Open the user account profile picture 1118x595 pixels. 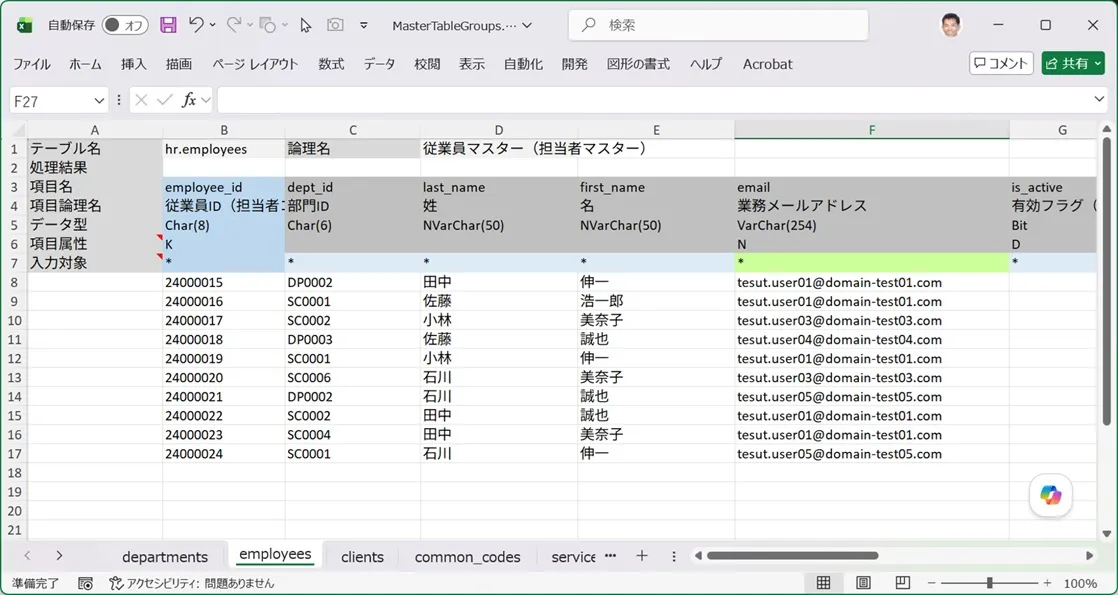coord(950,26)
